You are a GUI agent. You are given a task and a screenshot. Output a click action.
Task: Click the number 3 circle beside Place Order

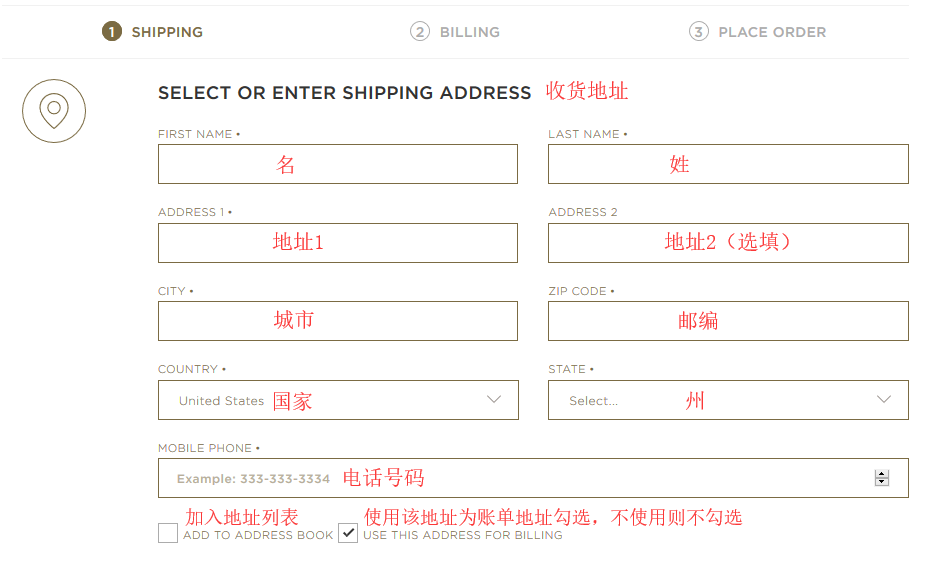(698, 32)
